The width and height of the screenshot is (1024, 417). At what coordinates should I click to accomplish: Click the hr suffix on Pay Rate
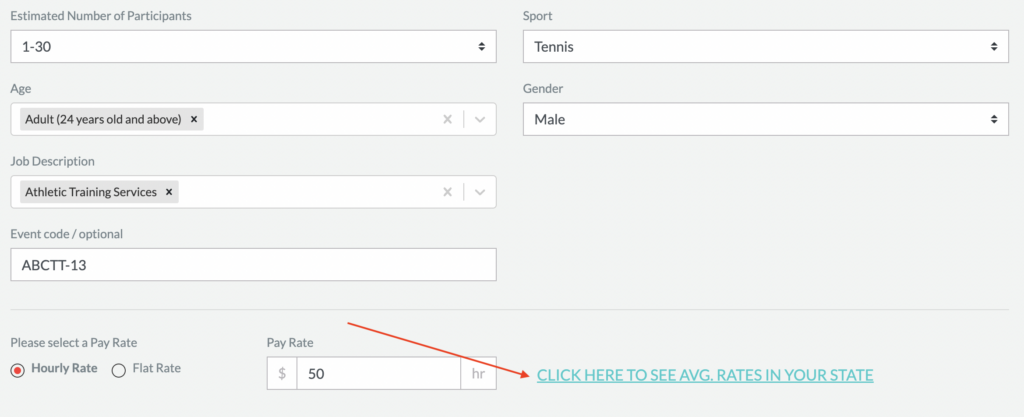pos(479,373)
